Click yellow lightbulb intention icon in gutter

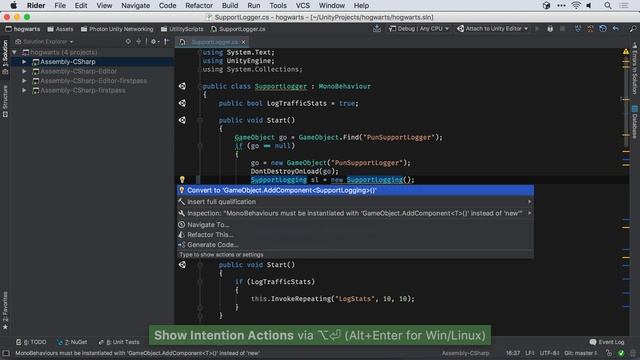(x=182, y=180)
